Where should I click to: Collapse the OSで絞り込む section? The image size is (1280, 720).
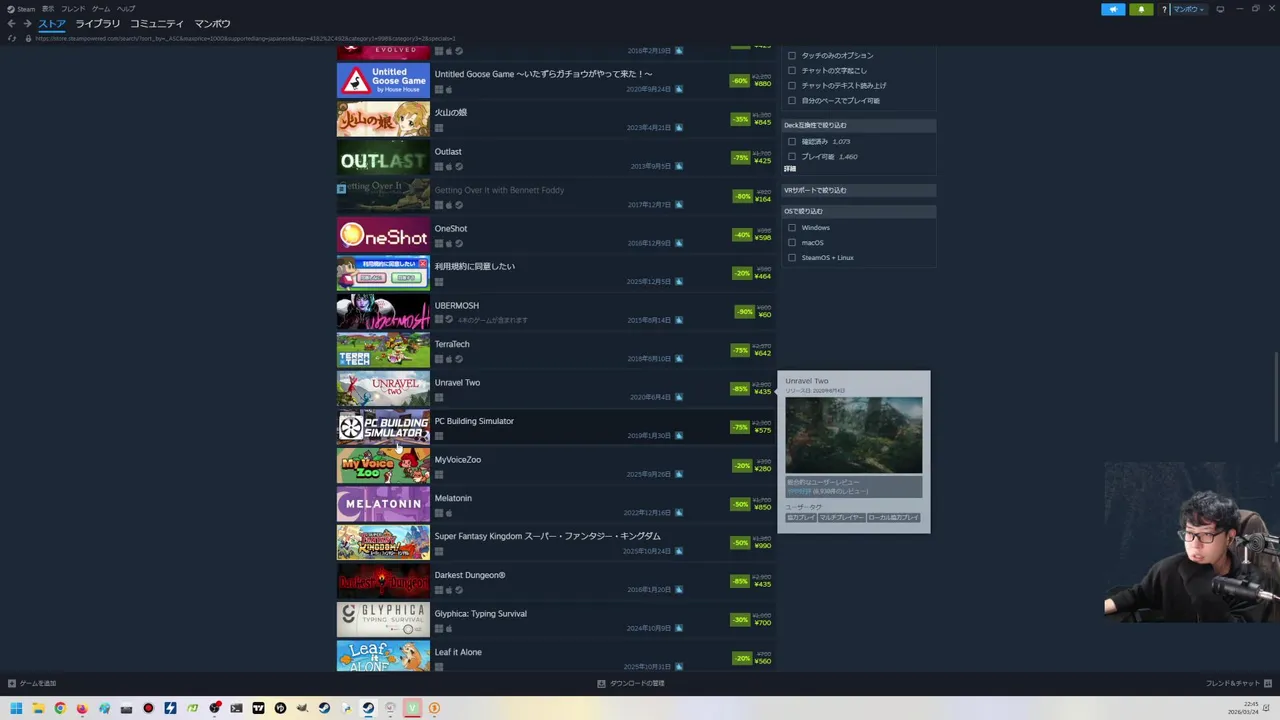click(858, 211)
